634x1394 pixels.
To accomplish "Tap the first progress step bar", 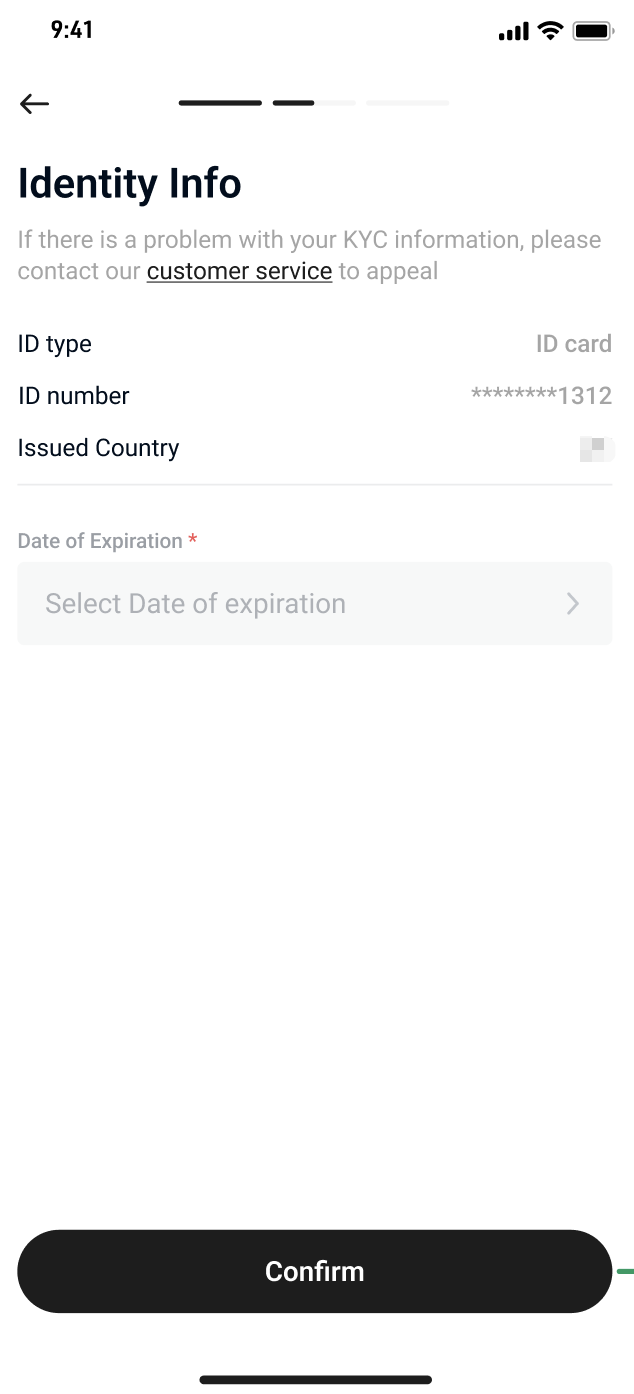I will click(220, 103).
